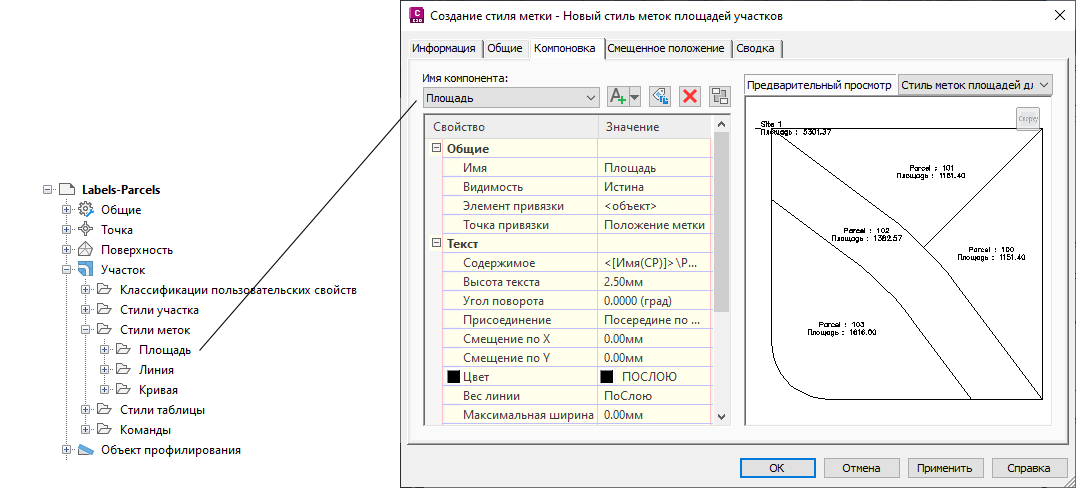The width and height of the screenshot is (1076, 488).
Task: Click the gear icon next to Общие
Action: point(85,209)
